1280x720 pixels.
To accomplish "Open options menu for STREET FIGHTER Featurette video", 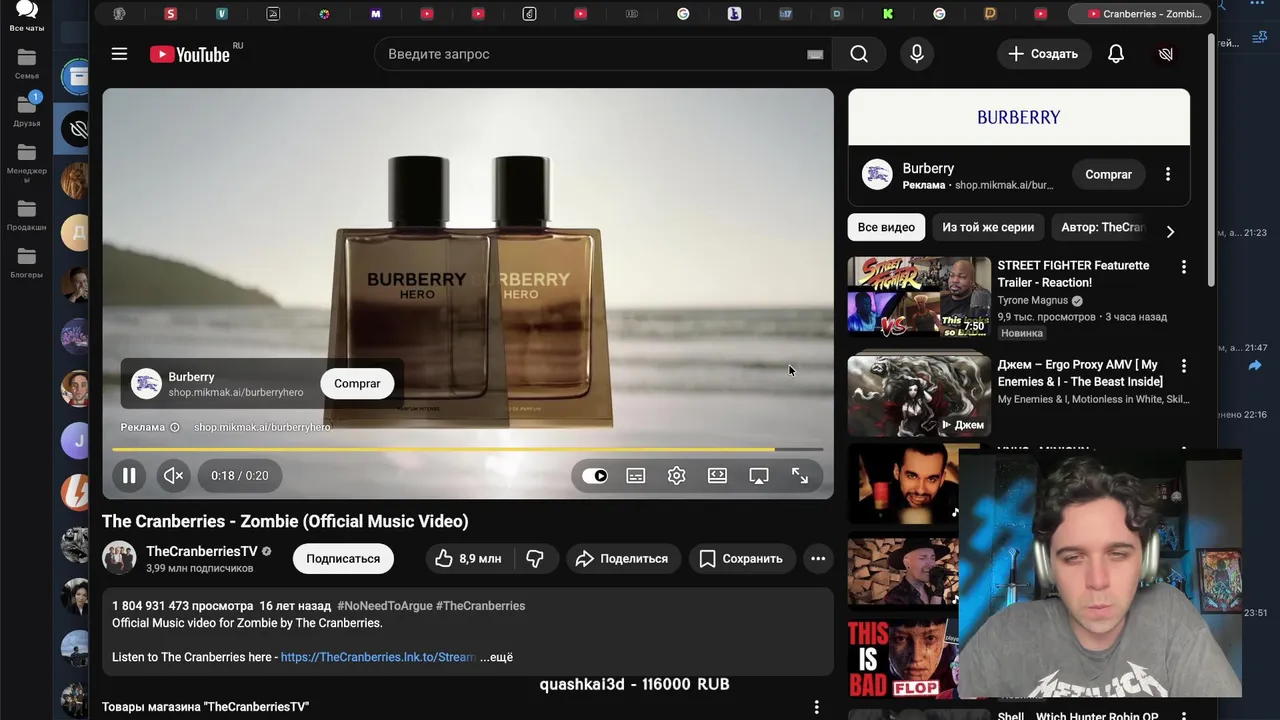I will [x=1184, y=267].
